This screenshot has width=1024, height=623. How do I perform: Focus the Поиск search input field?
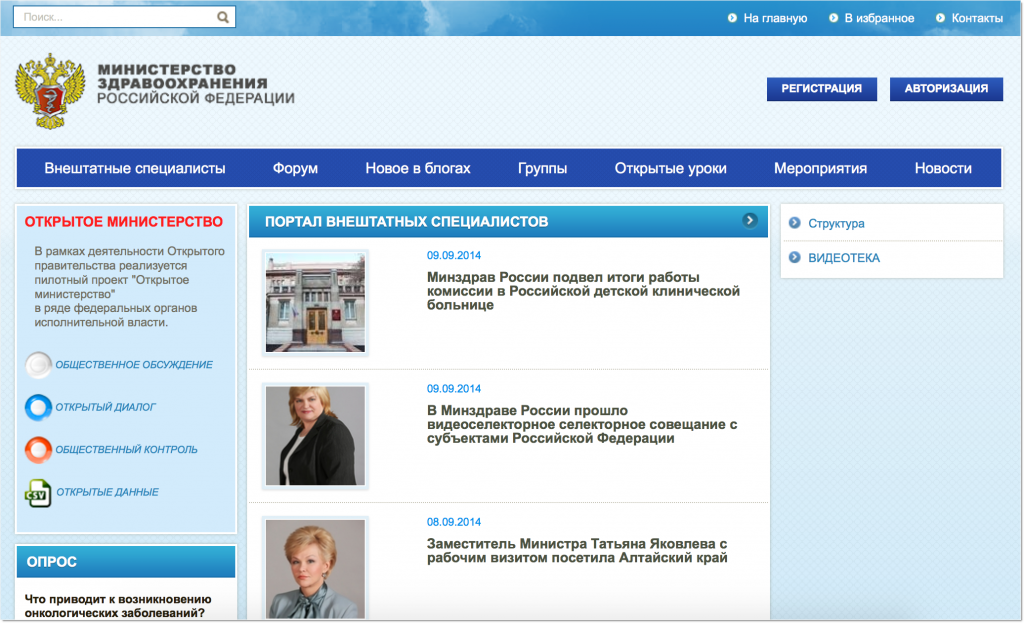pyautogui.click(x=115, y=17)
